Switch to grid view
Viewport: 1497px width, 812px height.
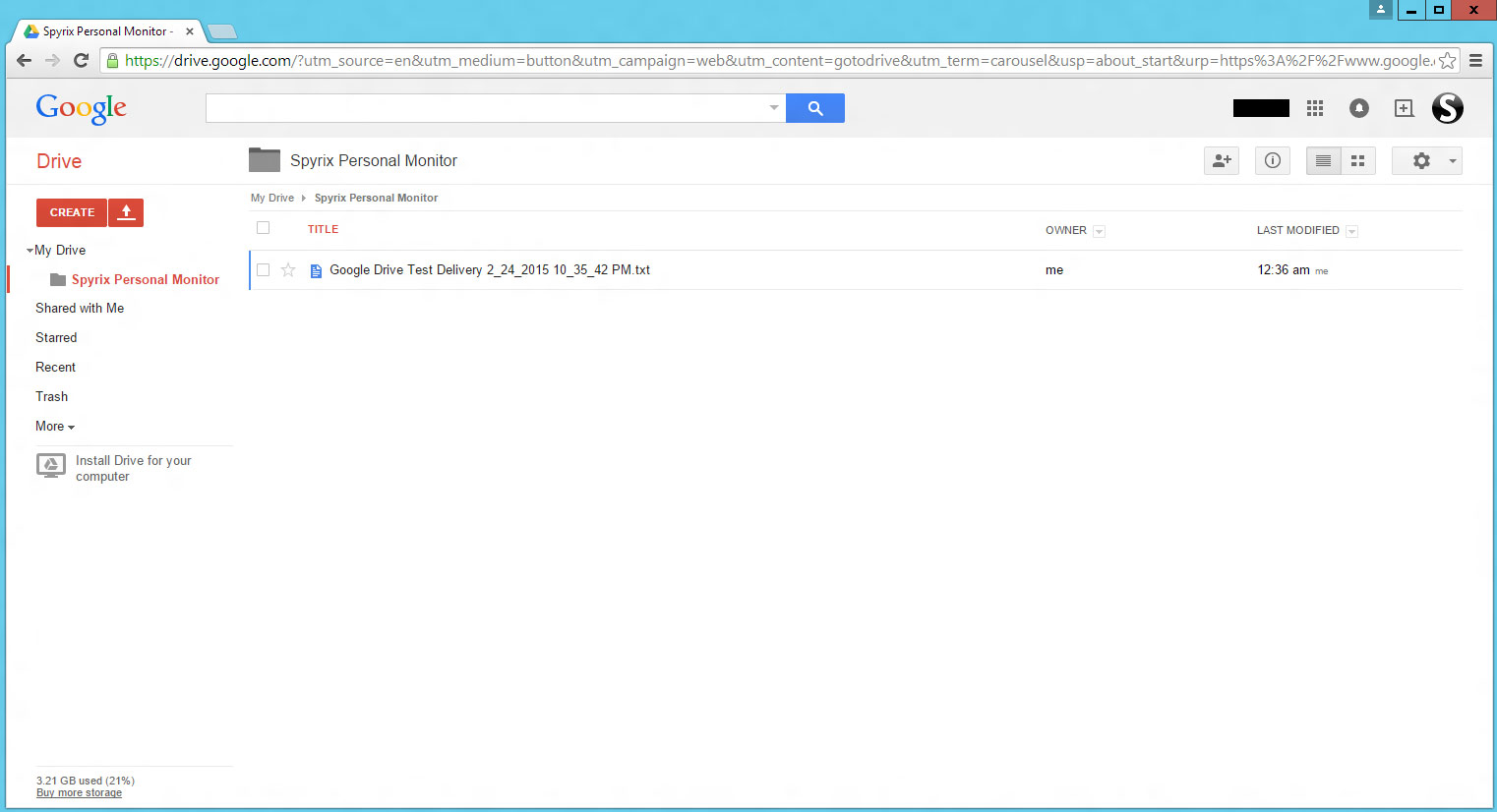tap(1358, 161)
